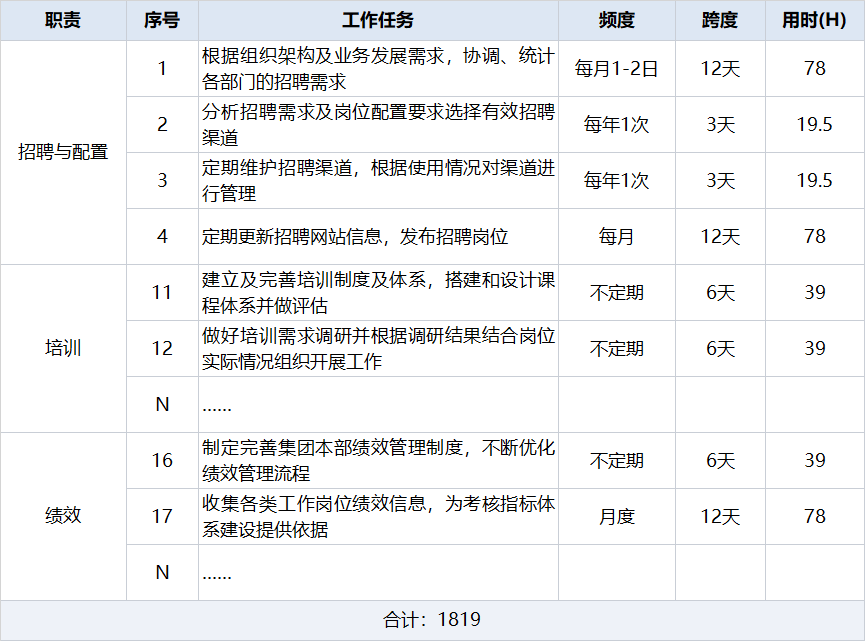The image size is (865, 641).
Task: Click hours value 78 for task 4
Action: coord(815,237)
